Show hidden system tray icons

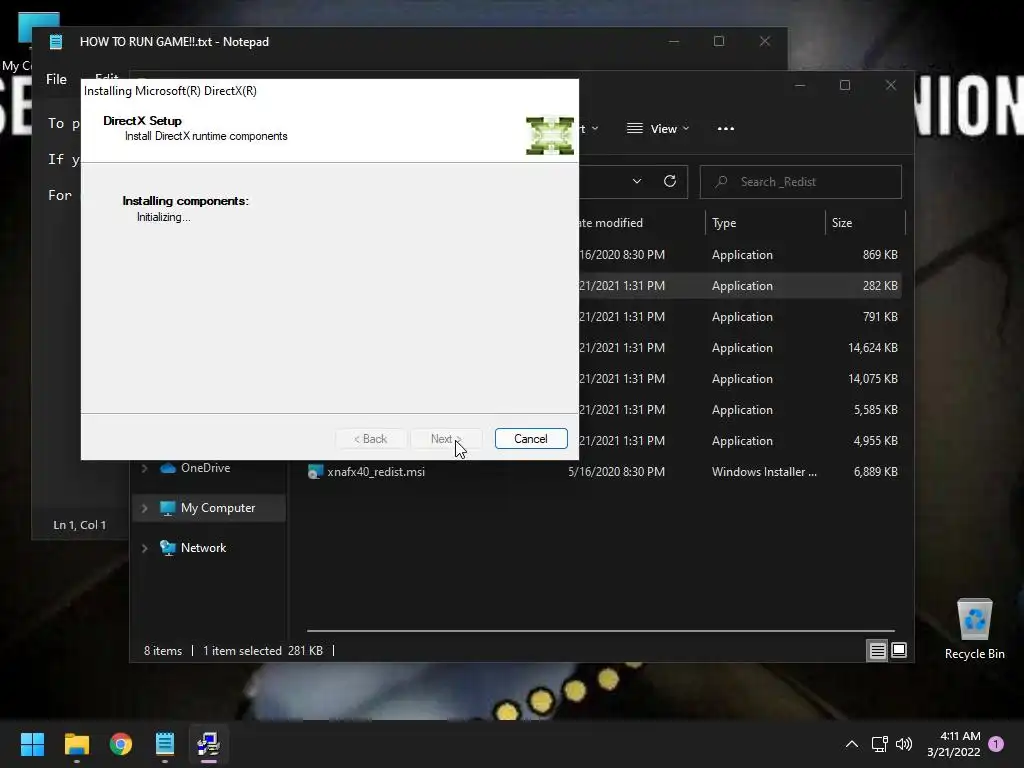point(852,744)
